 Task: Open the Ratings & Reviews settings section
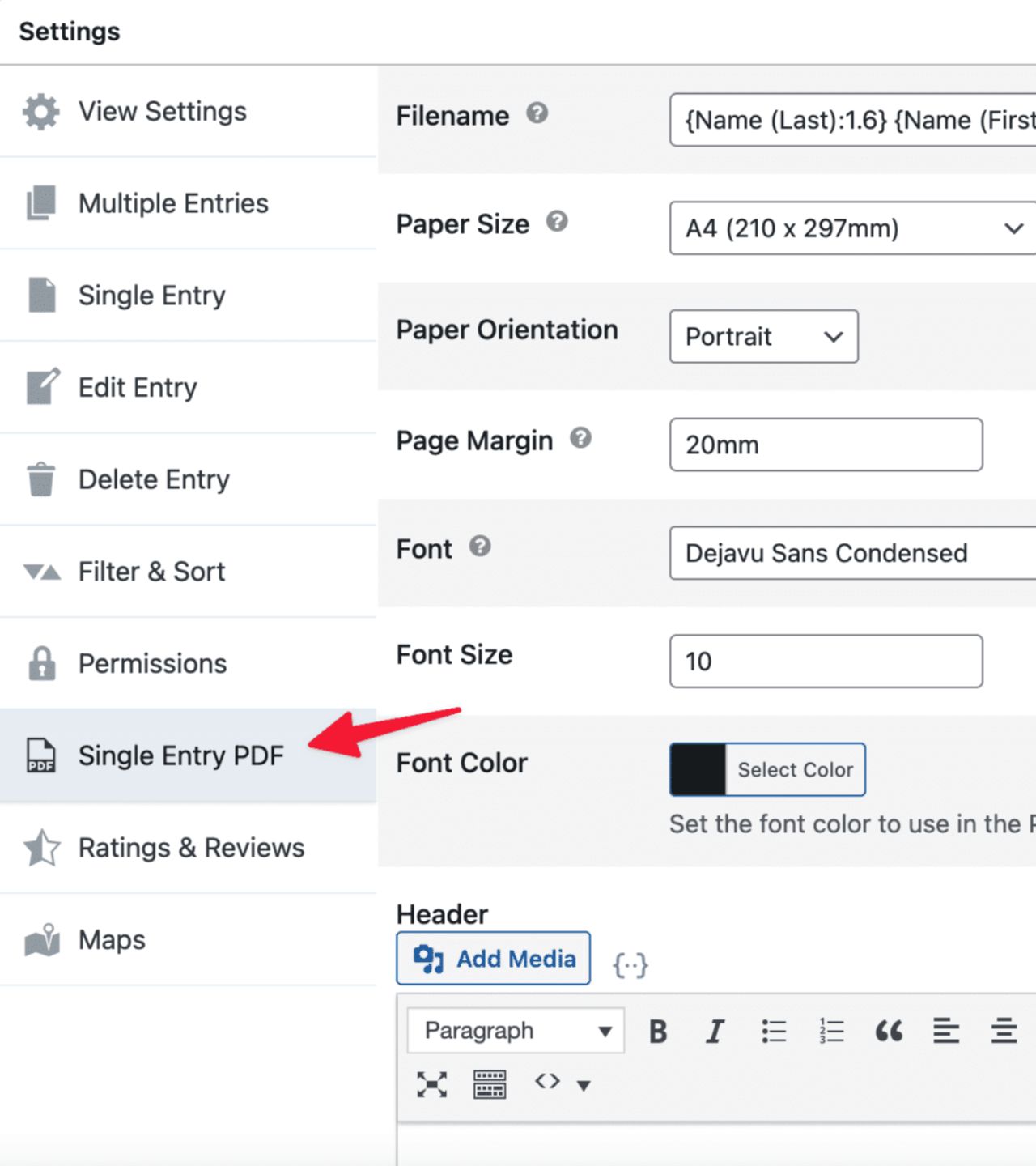click(191, 847)
